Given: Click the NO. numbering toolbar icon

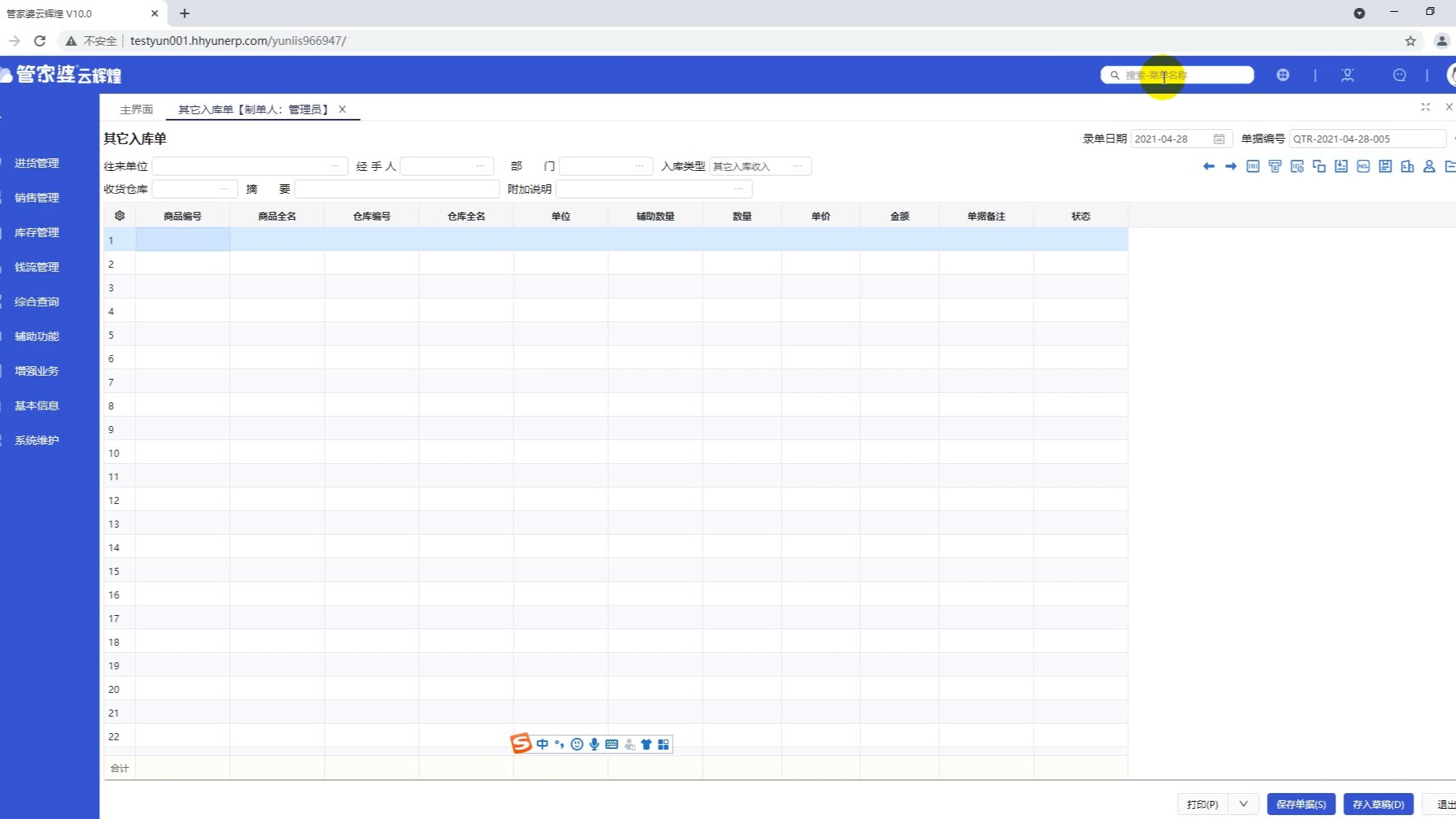Looking at the screenshot, I should [1363, 166].
